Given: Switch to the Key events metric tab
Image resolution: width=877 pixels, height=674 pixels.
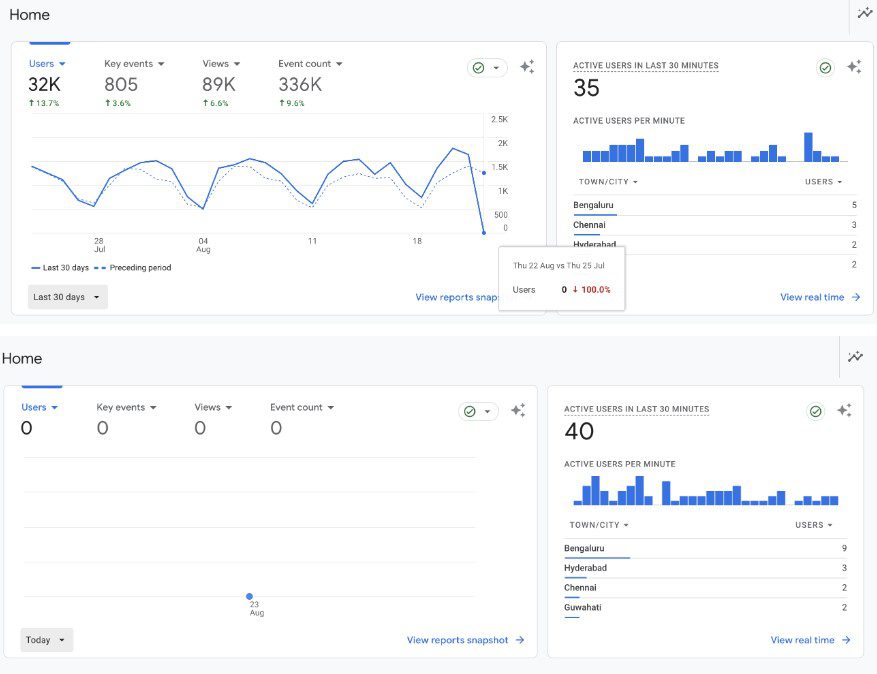Looking at the screenshot, I should 133,63.
